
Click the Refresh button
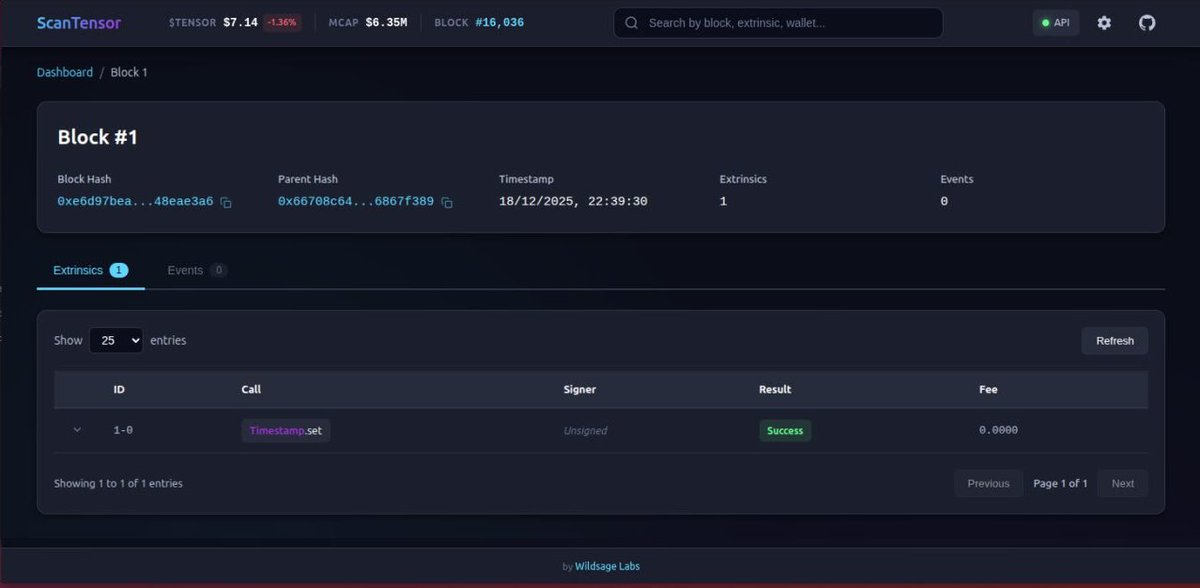point(1114,340)
